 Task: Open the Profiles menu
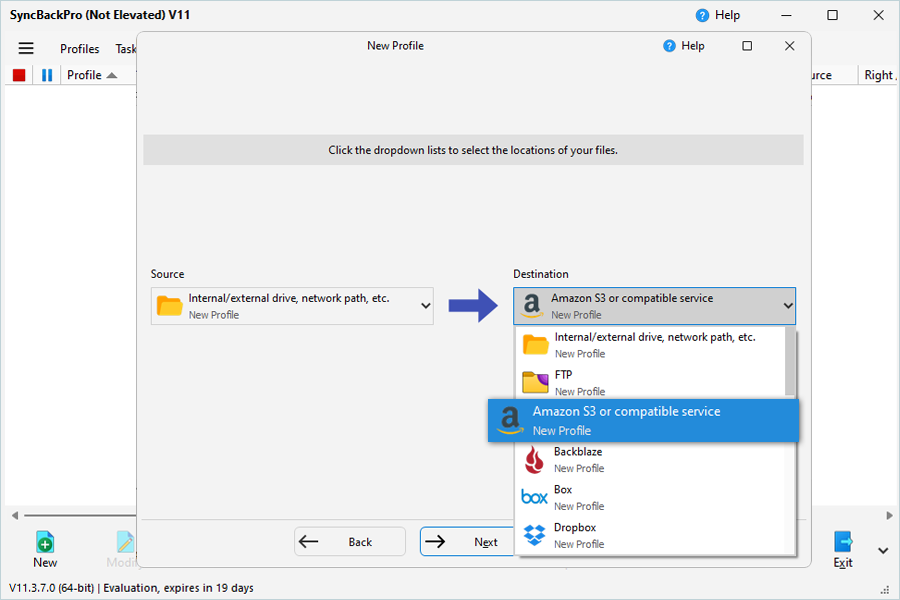point(80,49)
